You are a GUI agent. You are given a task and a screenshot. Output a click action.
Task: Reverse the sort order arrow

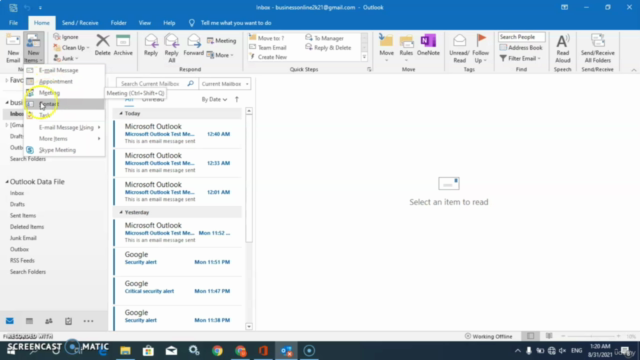tap(237, 99)
